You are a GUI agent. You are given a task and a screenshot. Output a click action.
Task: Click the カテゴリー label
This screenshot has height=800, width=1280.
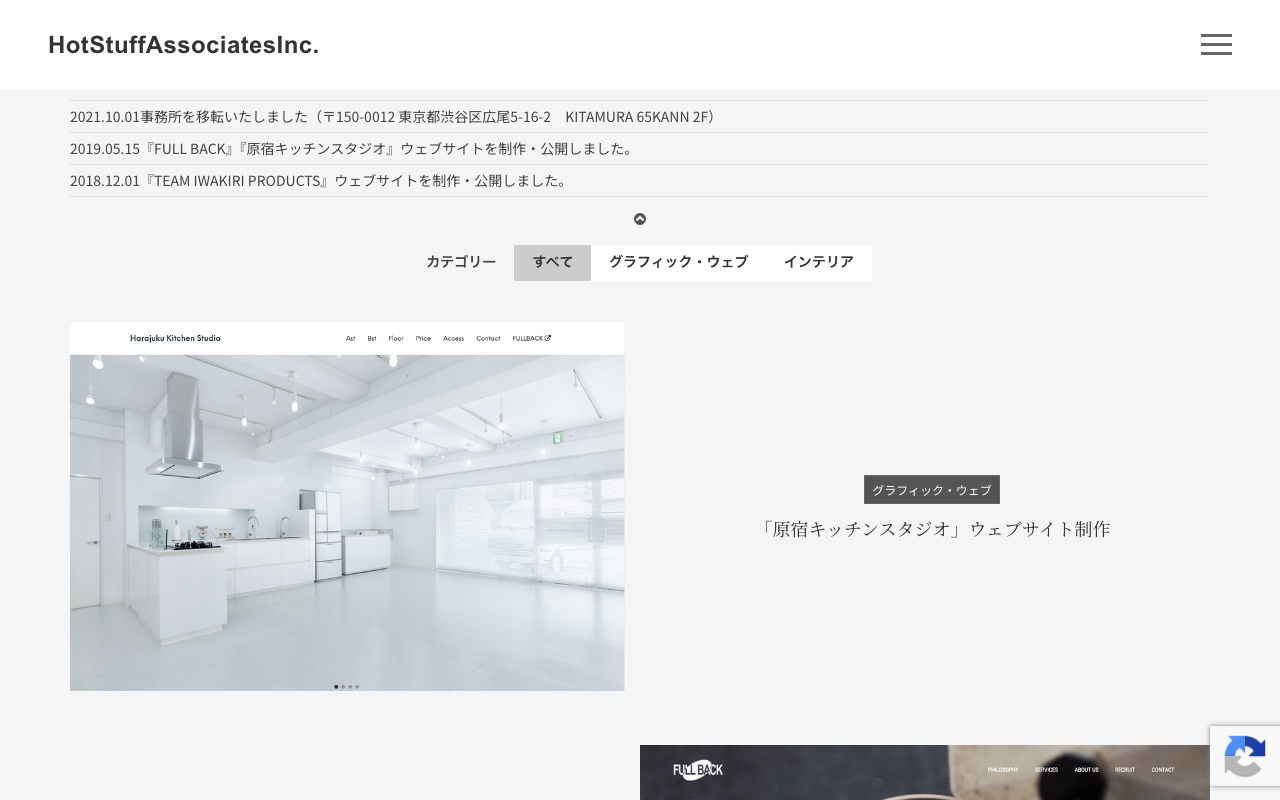461,262
